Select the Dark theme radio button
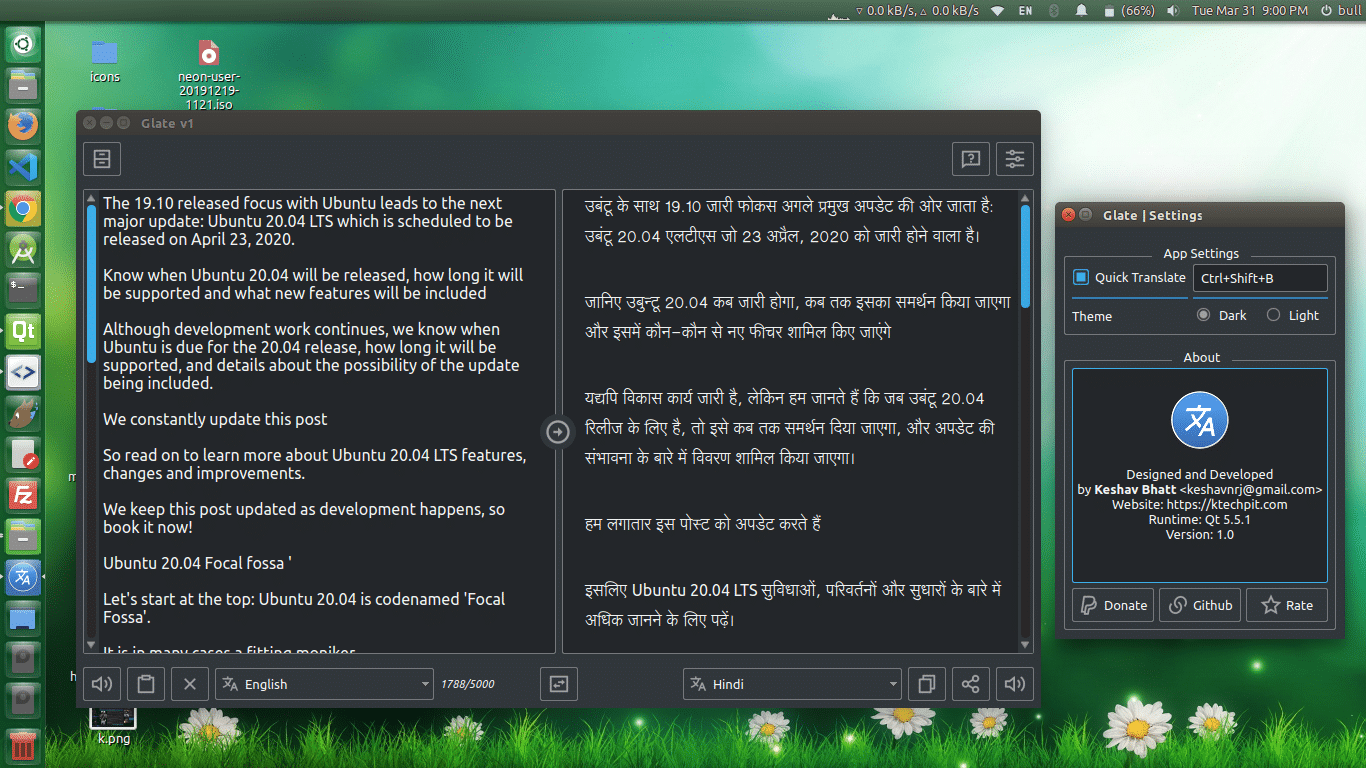This screenshot has height=768, width=1366. (1203, 315)
